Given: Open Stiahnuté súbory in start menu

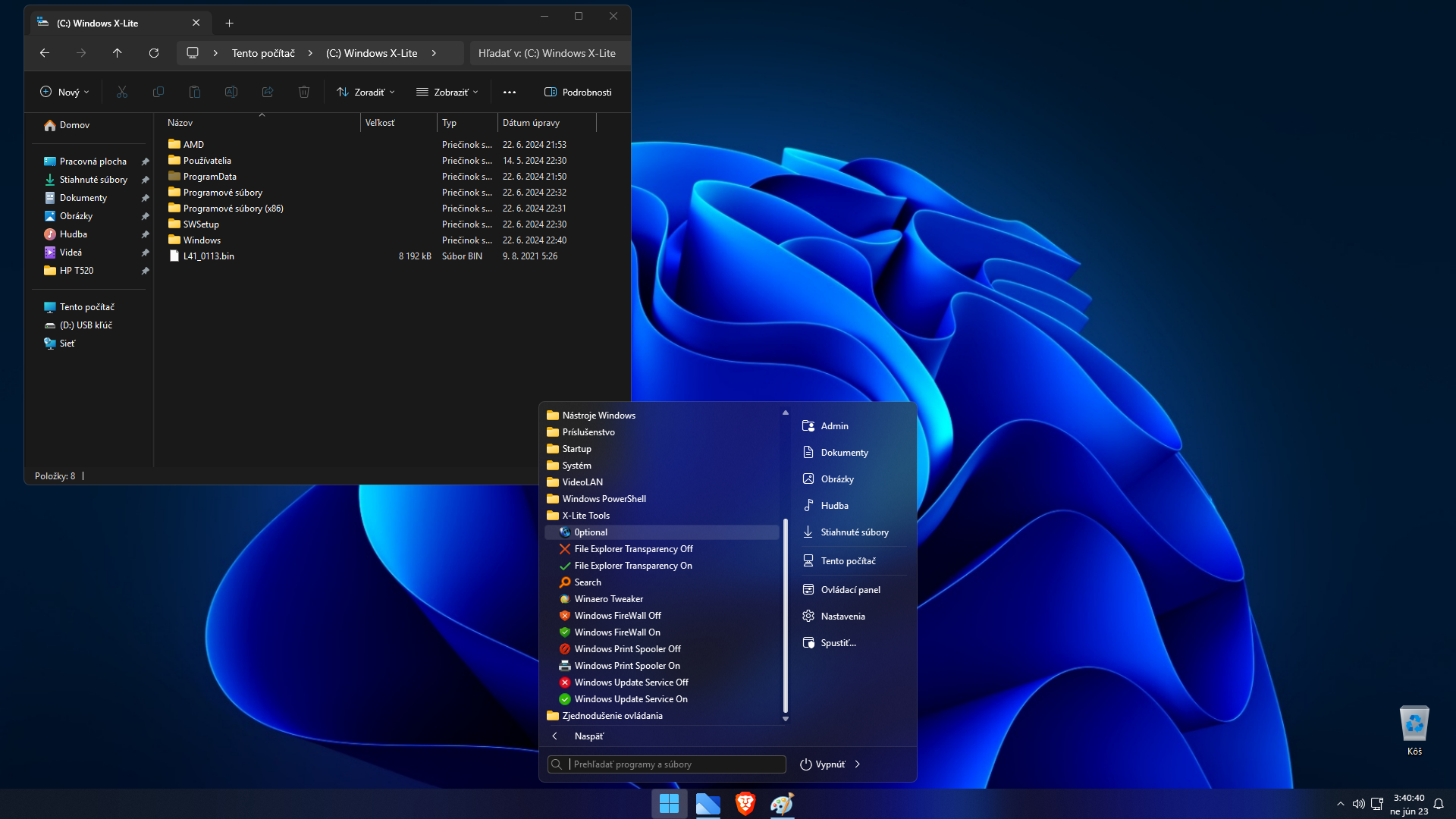Looking at the screenshot, I should tap(855, 532).
